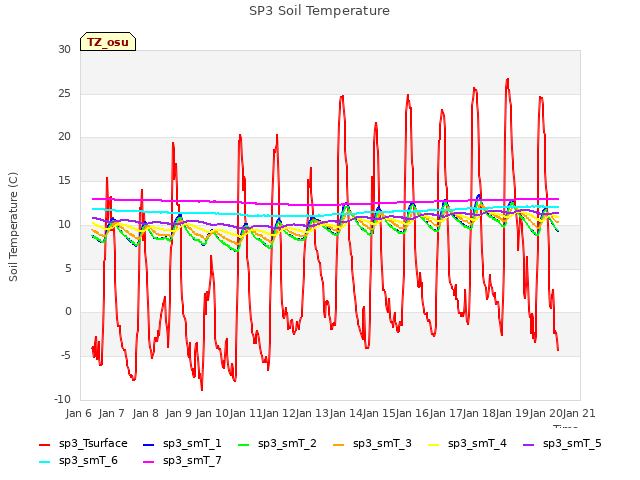
Task: Click the 25 y-axis tick label
Action: (64, 93)
